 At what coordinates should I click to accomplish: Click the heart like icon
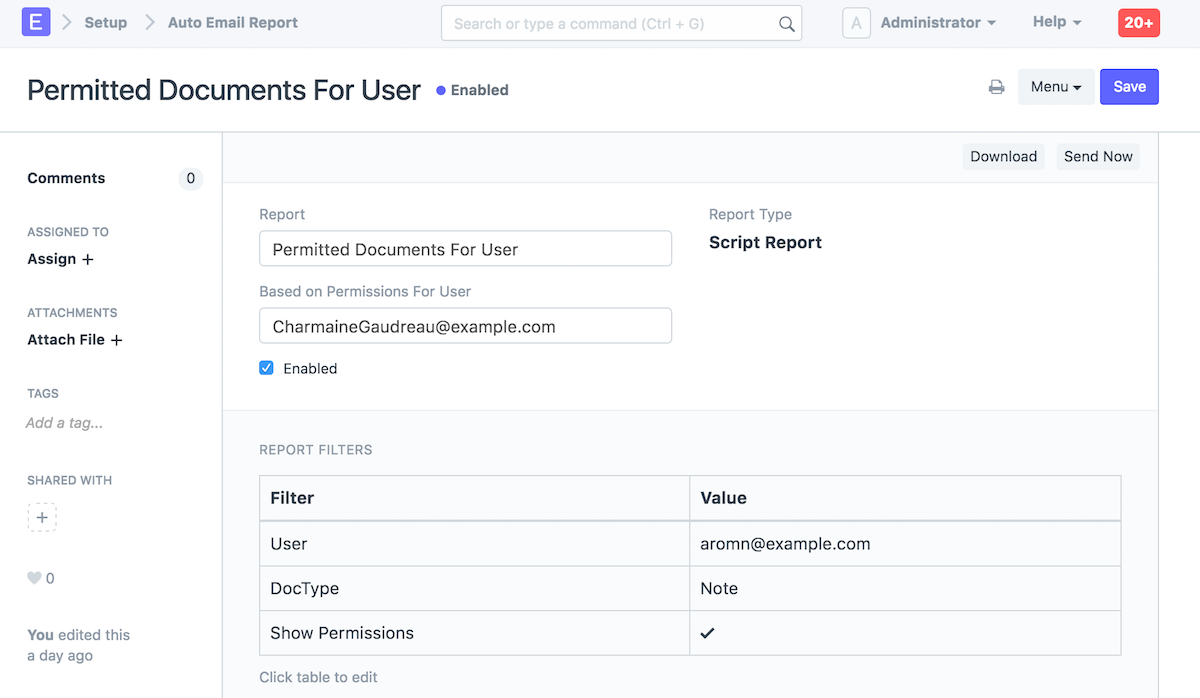(x=34, y=578)
